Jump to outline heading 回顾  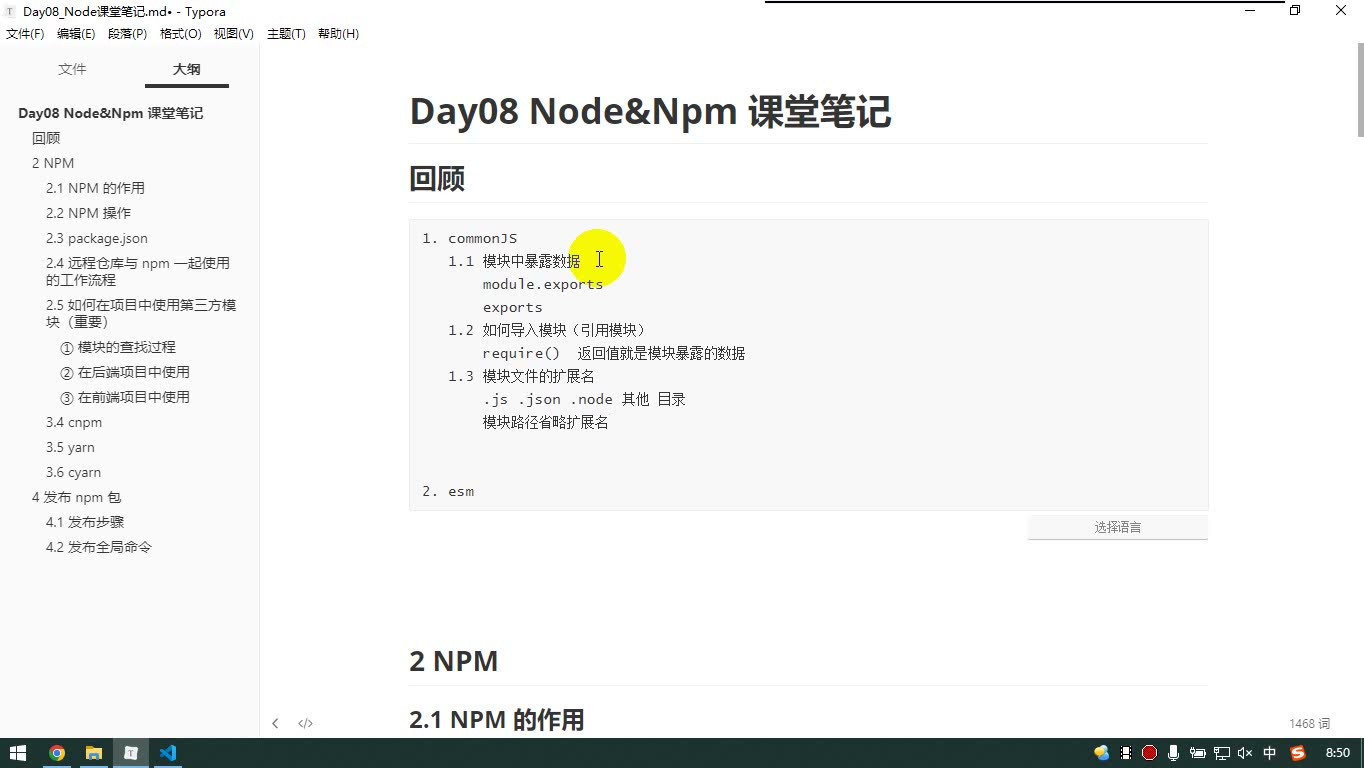tap(46, 138)
